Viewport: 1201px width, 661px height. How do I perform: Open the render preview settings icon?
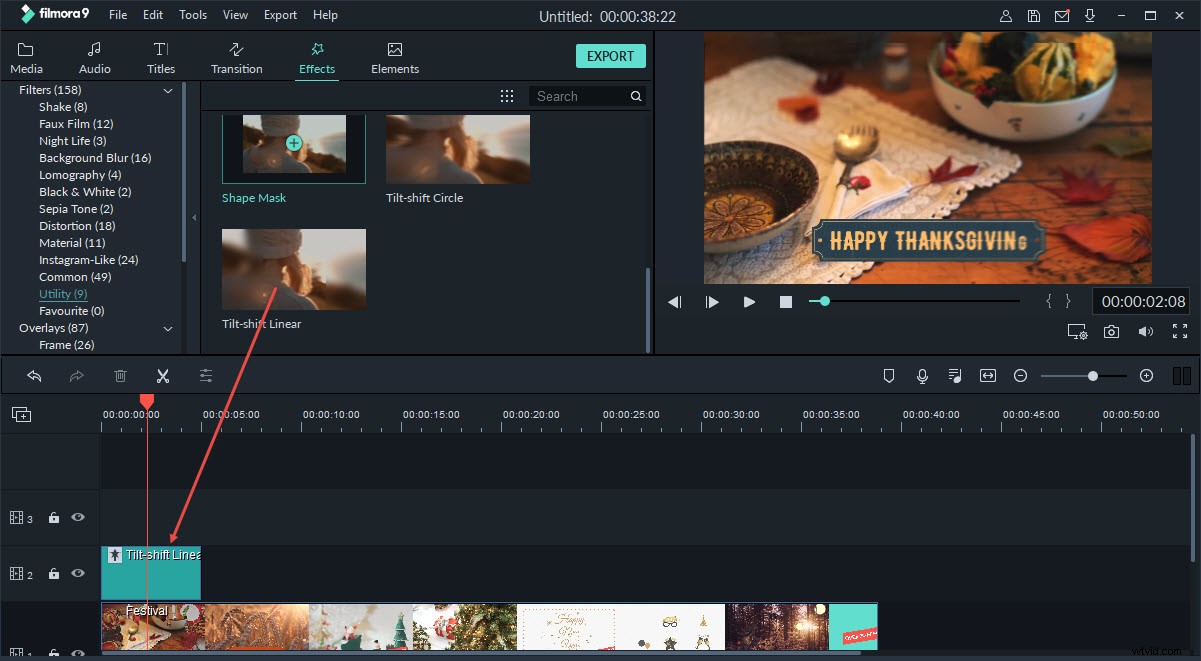(1077, 331)
